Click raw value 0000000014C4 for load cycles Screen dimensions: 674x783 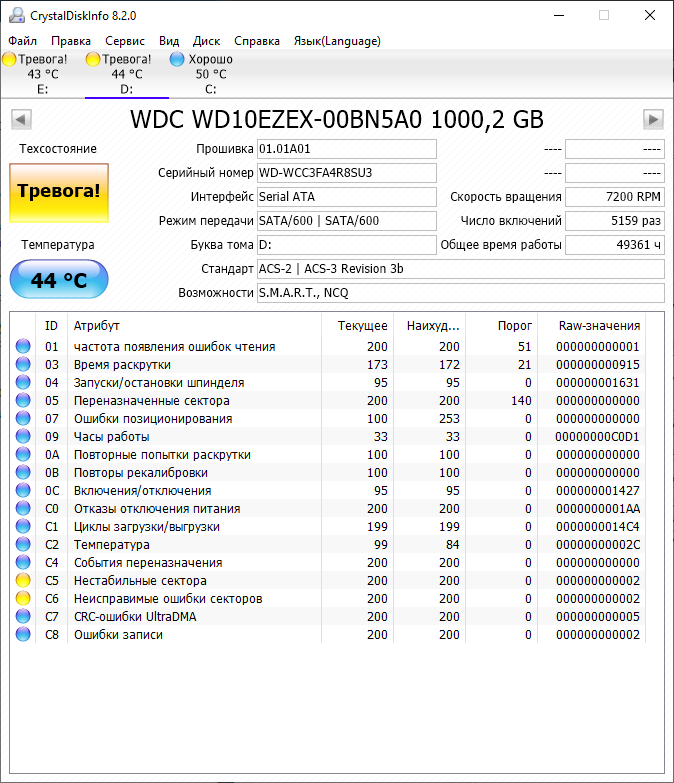598,527
